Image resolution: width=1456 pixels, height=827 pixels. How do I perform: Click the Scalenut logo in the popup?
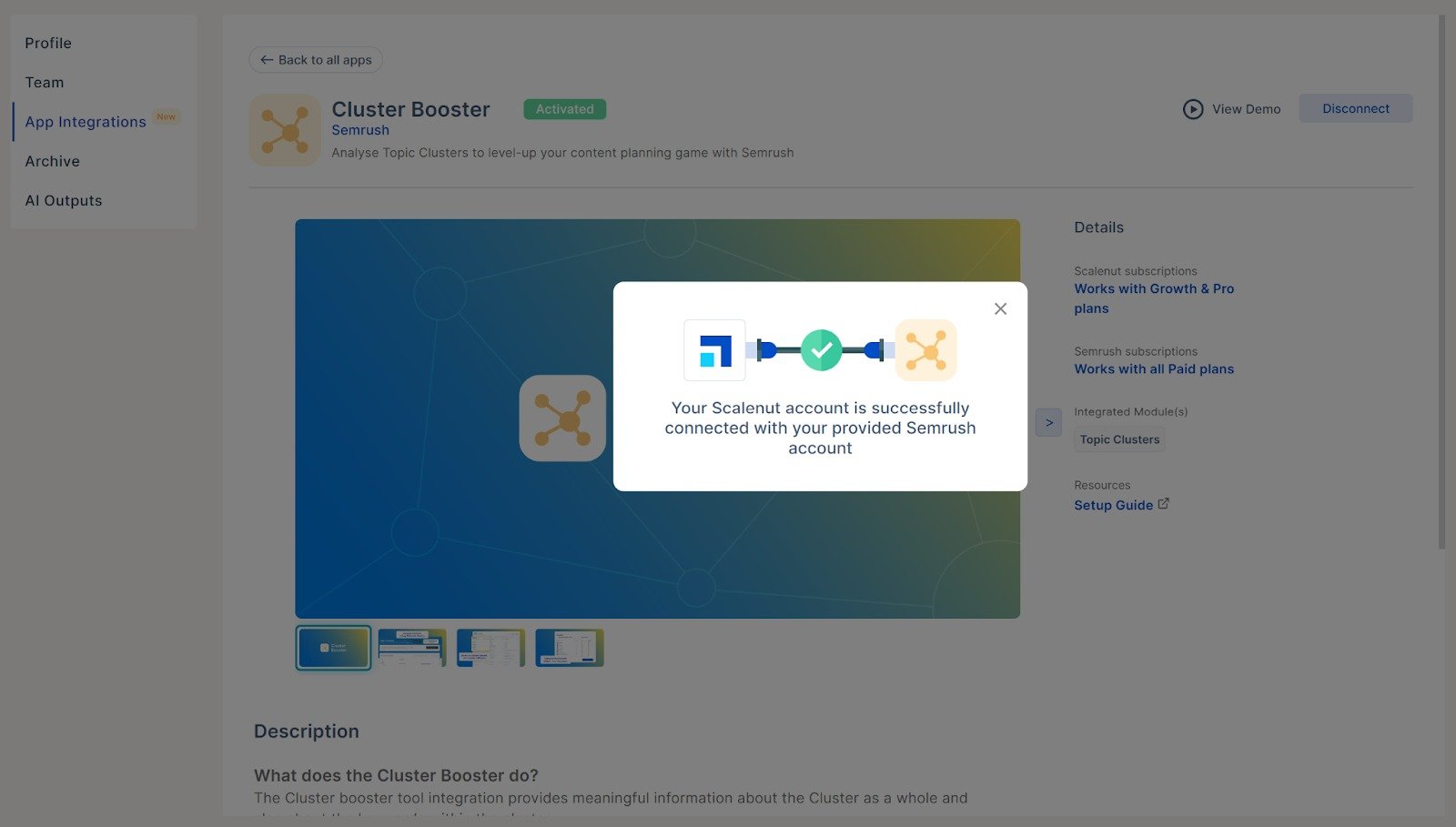[x=714, y=350]
